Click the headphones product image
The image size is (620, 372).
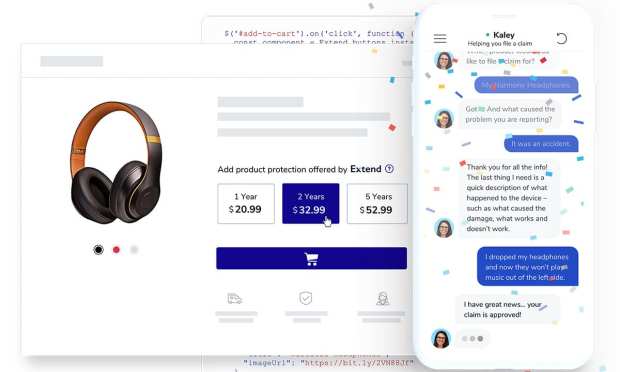(x=116, y=162)
